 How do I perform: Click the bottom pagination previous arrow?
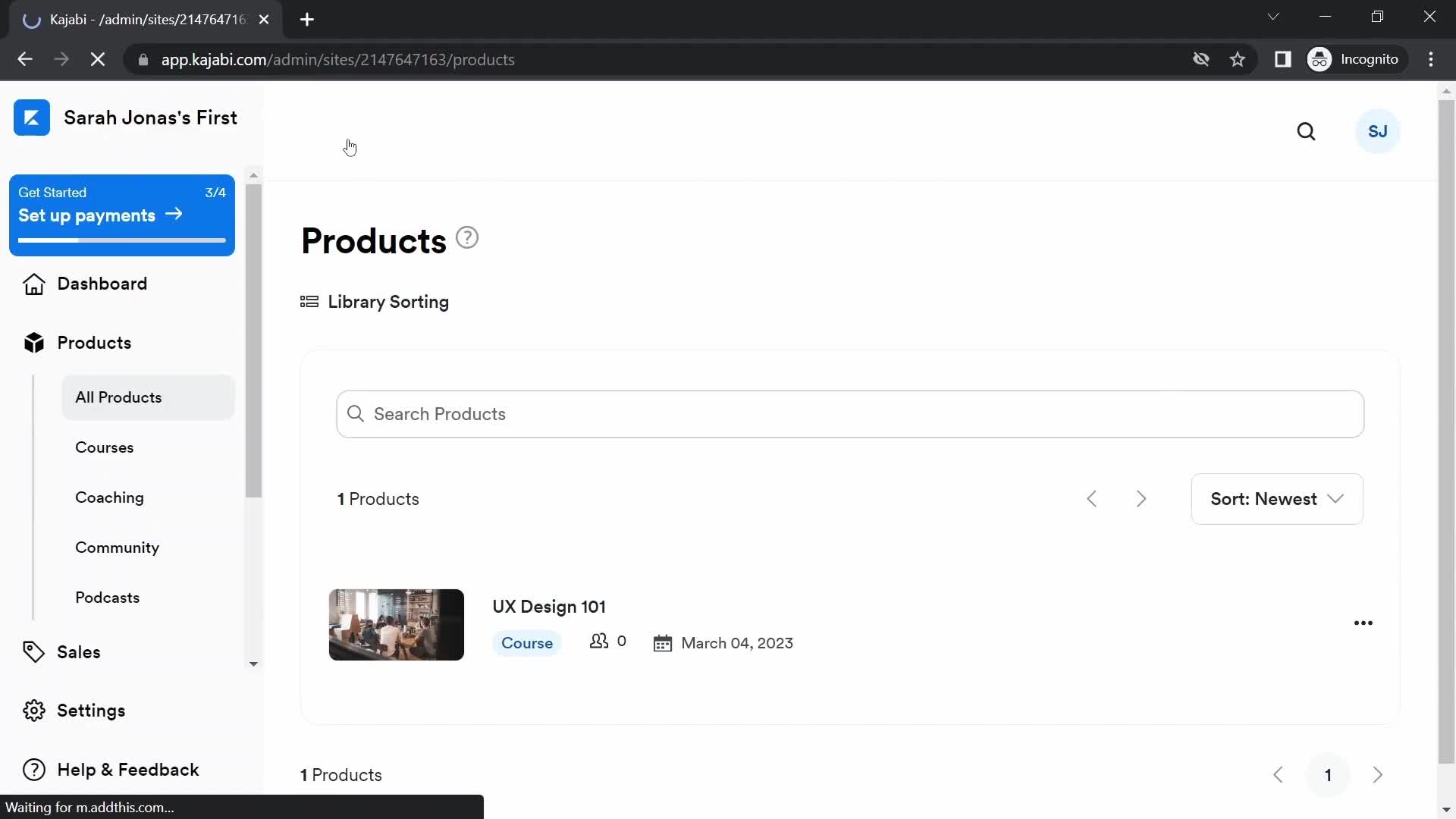(1278, 775)
